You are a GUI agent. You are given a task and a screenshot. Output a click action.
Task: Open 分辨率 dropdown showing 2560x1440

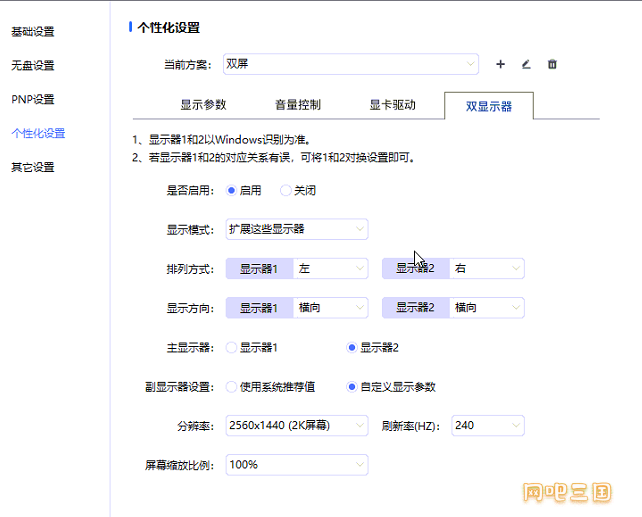297,426
